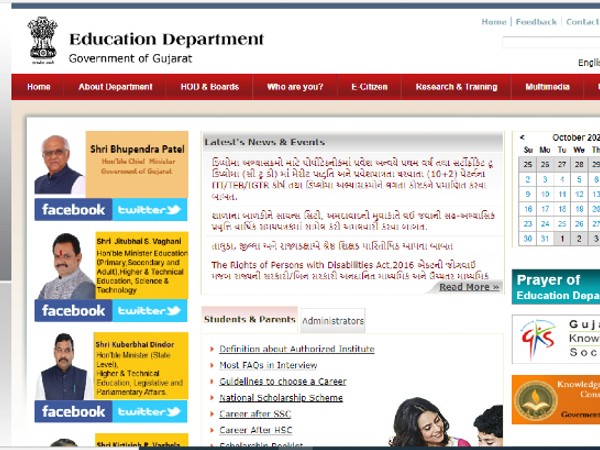Open the National Scholarship Scheme link
The width and height of the screenshot is (600, 450).
281,398
